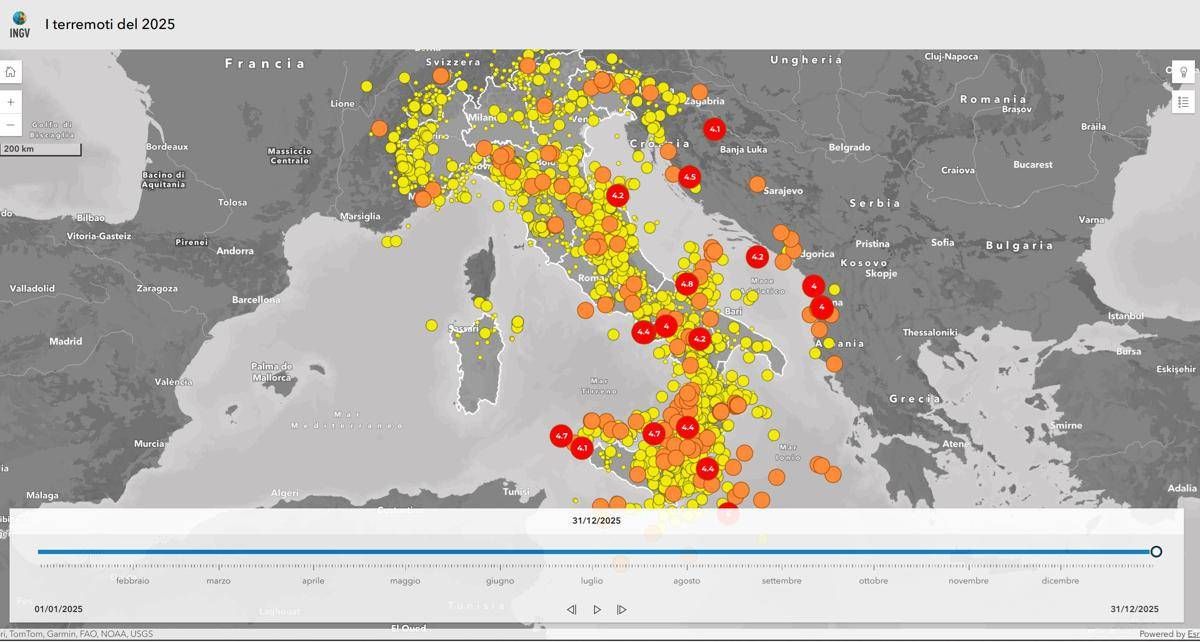Click the INGV logo
The image size is (1200, 642).
click(x=19, y=24)
